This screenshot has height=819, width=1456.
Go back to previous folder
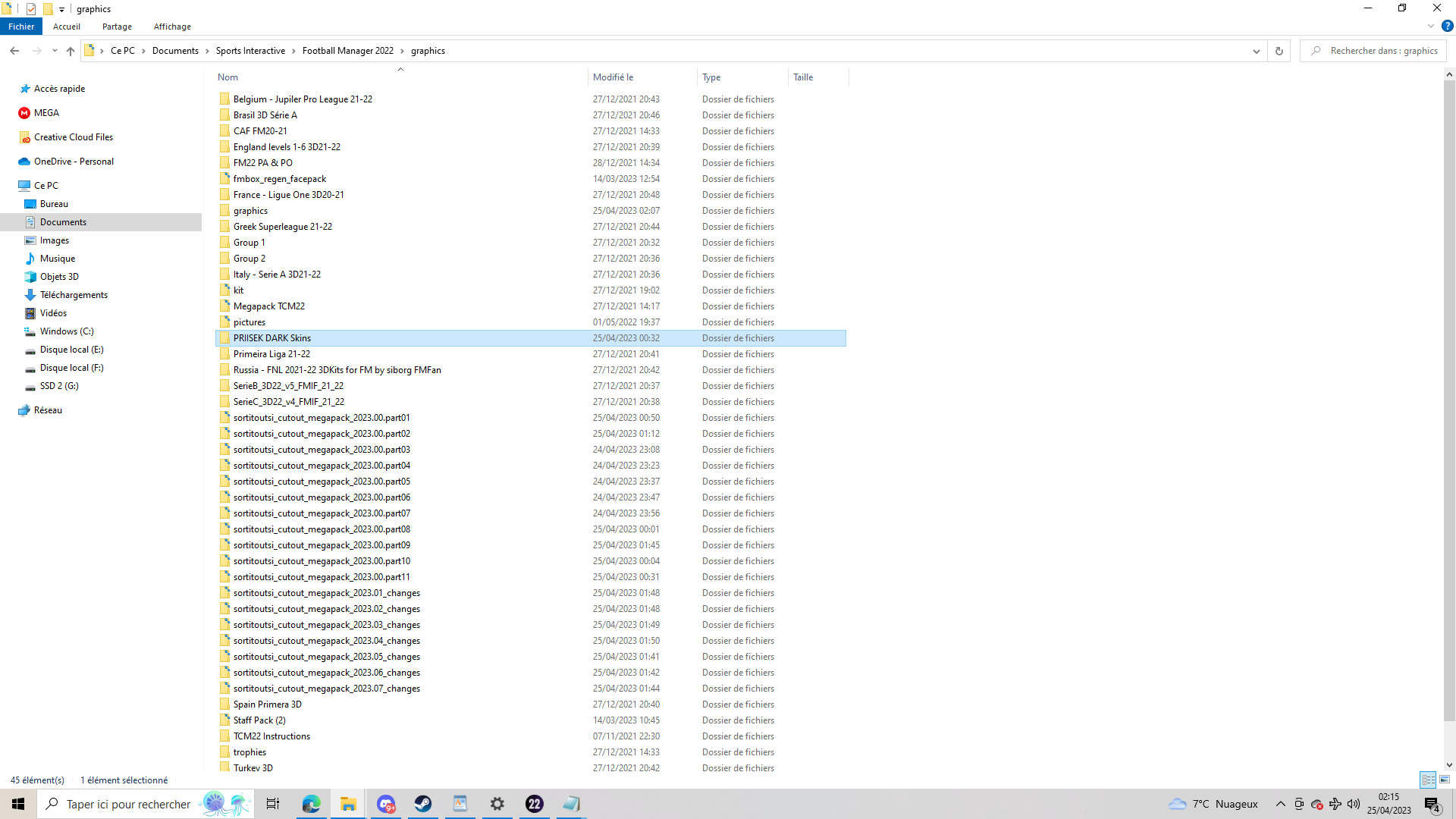[14, 51]
